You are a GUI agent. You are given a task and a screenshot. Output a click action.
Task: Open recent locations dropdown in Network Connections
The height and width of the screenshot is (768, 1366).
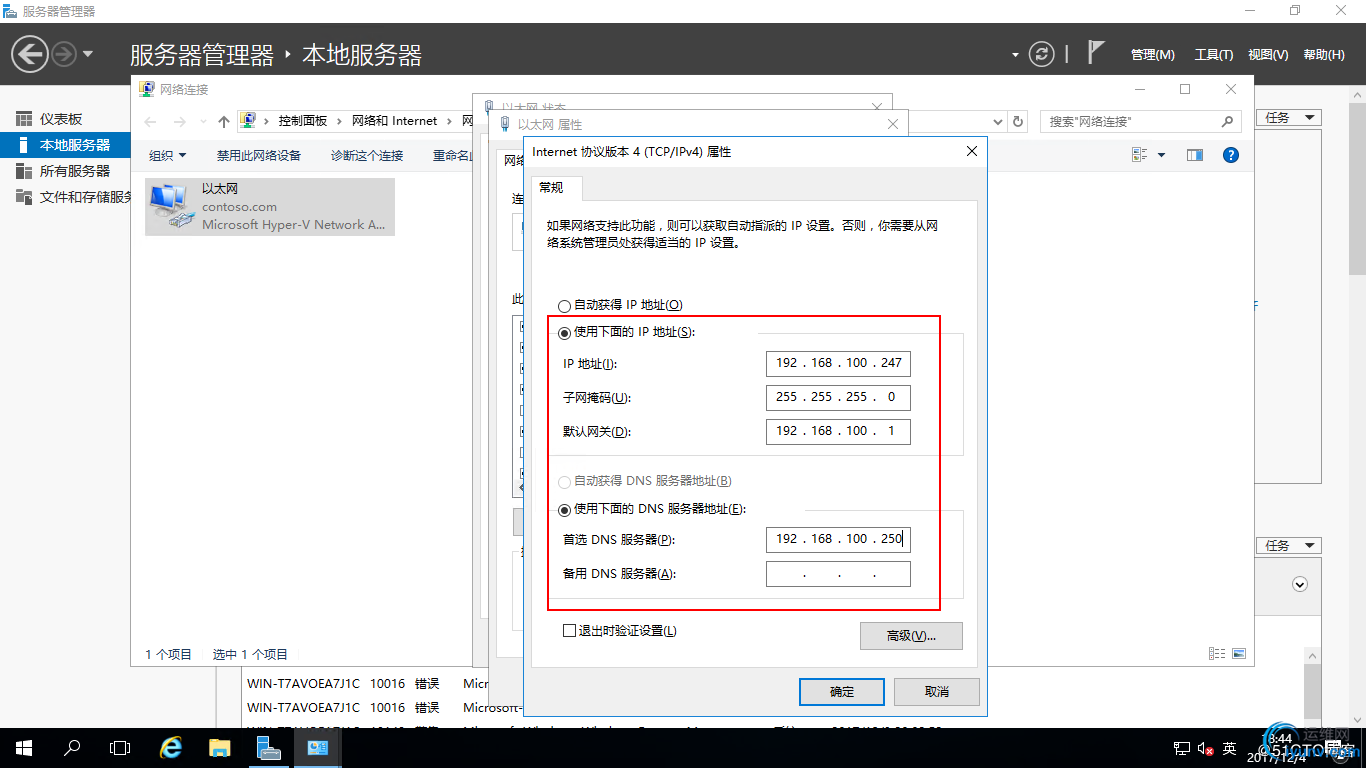(x=201, y=122)
